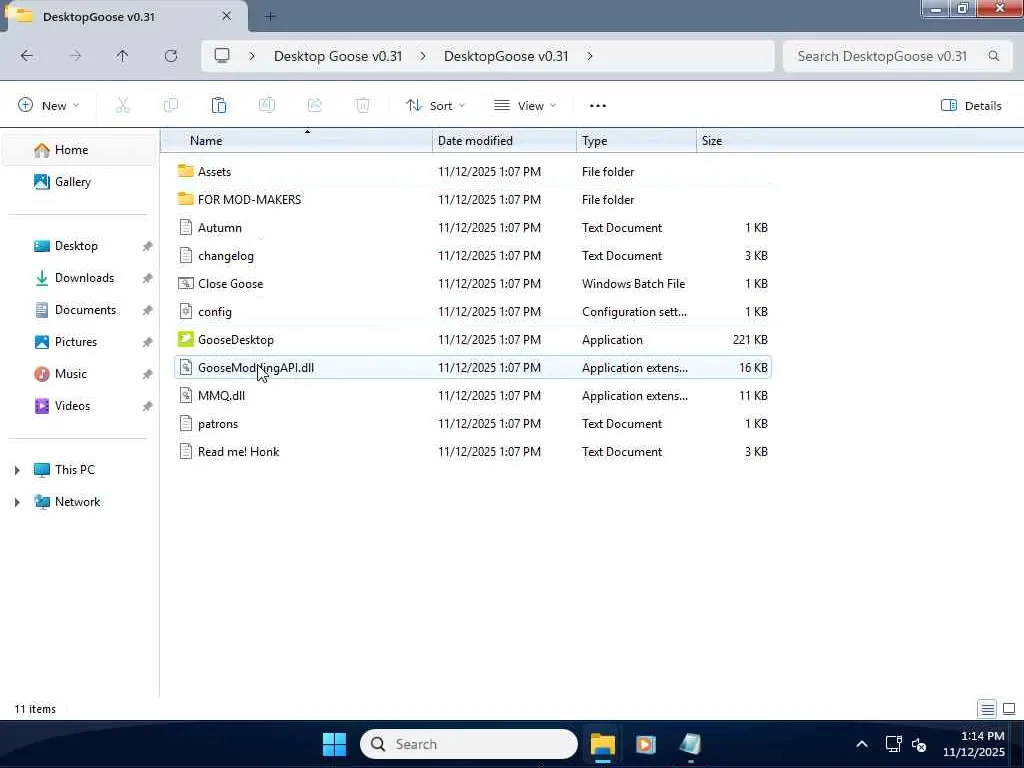This screenshot has width=1024, height=768.
Task: Open Pictures in quick access
Action: pyautogui.click(x=80, y=342)
